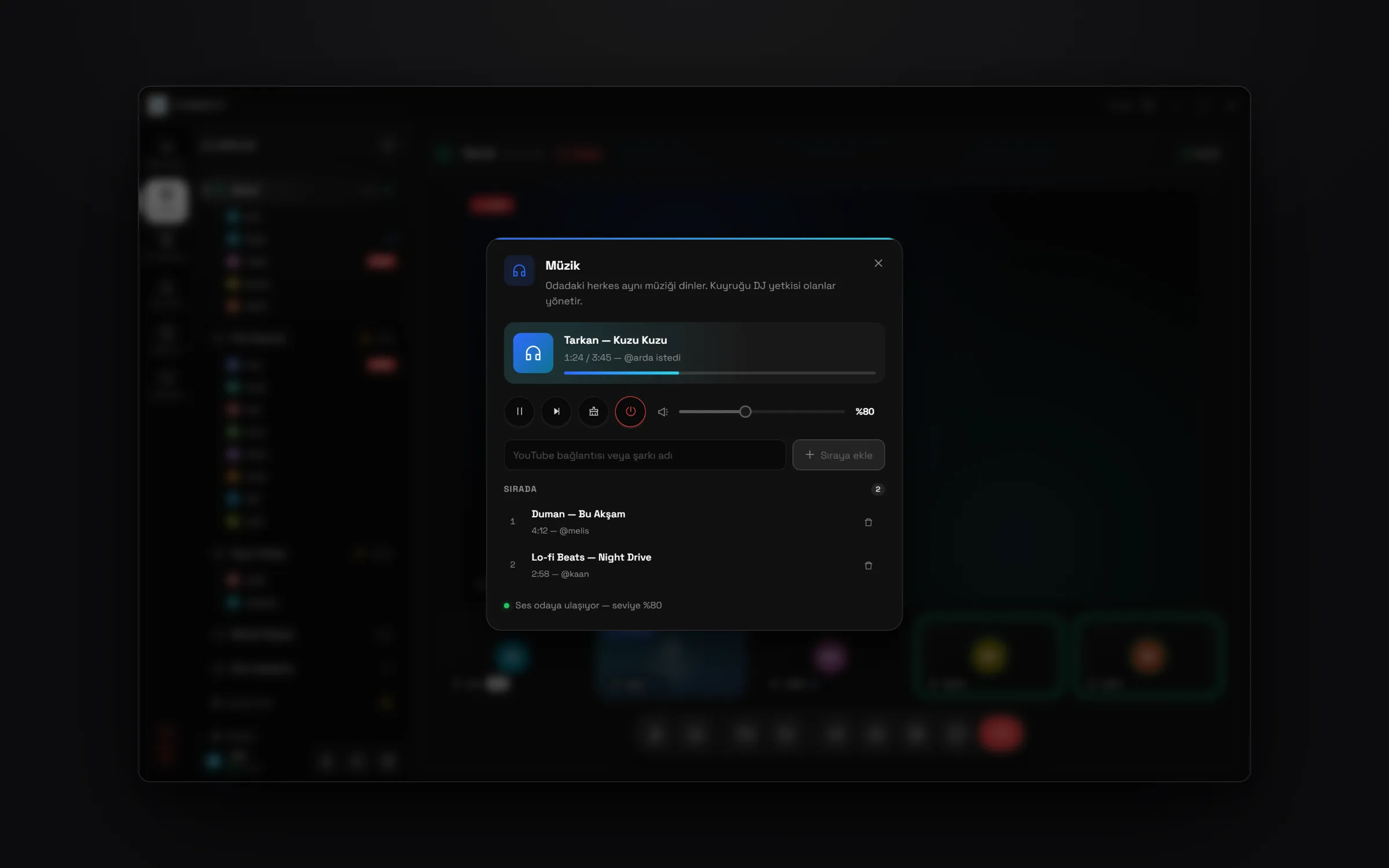Image resolution: width=1389 pixels, height=868 pixels.
Task: Click the Sıraya ekle button
Action: pyautogui.click(x=838, y=455)
